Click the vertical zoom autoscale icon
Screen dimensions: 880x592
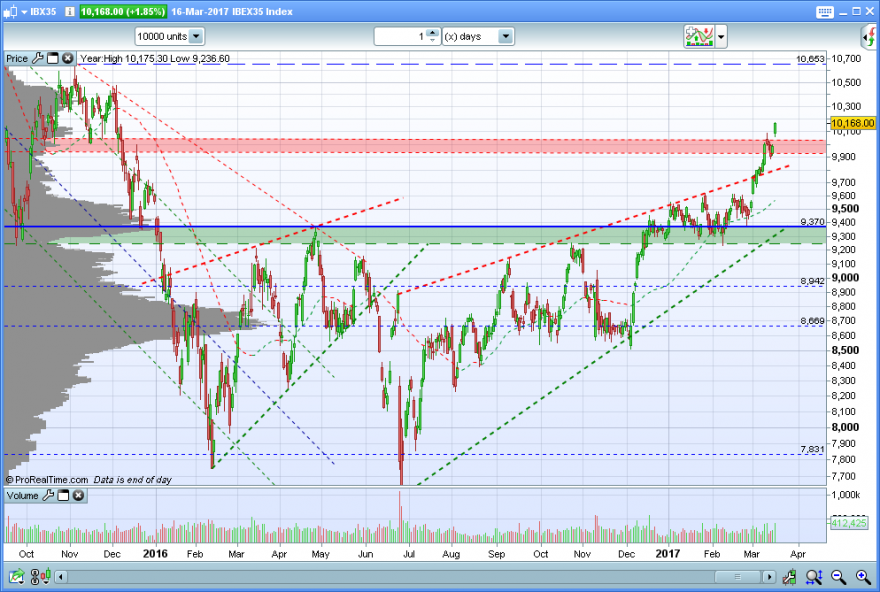(x=814, y=576)
